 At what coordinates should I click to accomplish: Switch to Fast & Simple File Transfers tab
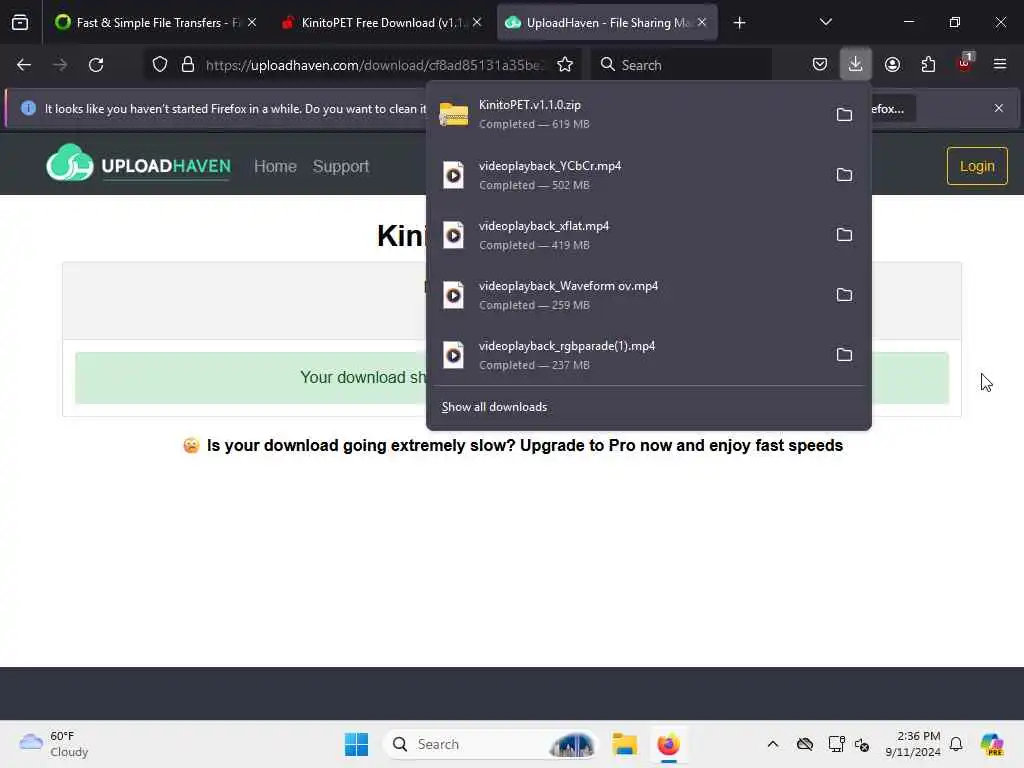(x=157, y=23)
